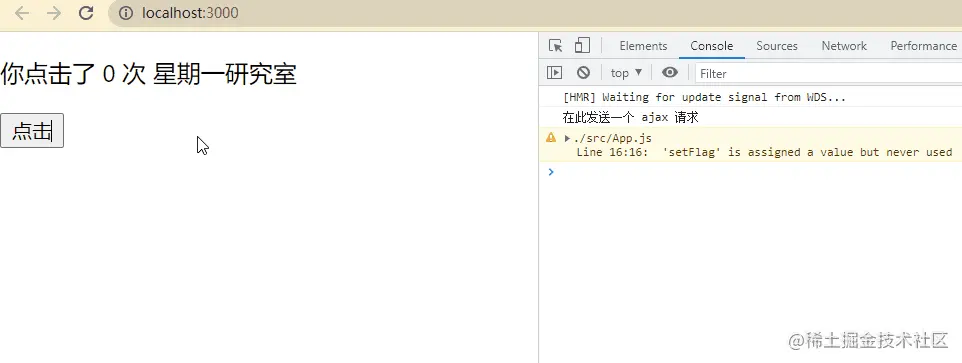Go forward with browser forward arrow
Screen dimensions: 962x363
pos(54,13)
